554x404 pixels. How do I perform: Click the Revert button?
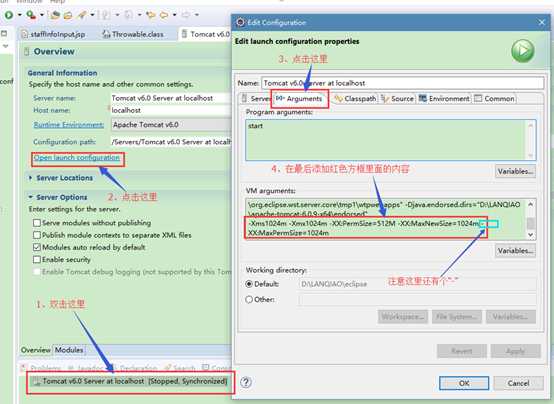click(x=461, y=351)
